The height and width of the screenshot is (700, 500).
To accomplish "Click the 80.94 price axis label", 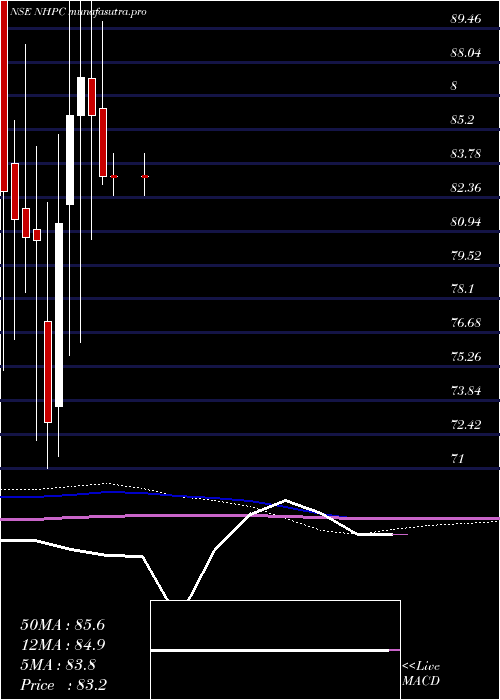I will pos(466,221).
